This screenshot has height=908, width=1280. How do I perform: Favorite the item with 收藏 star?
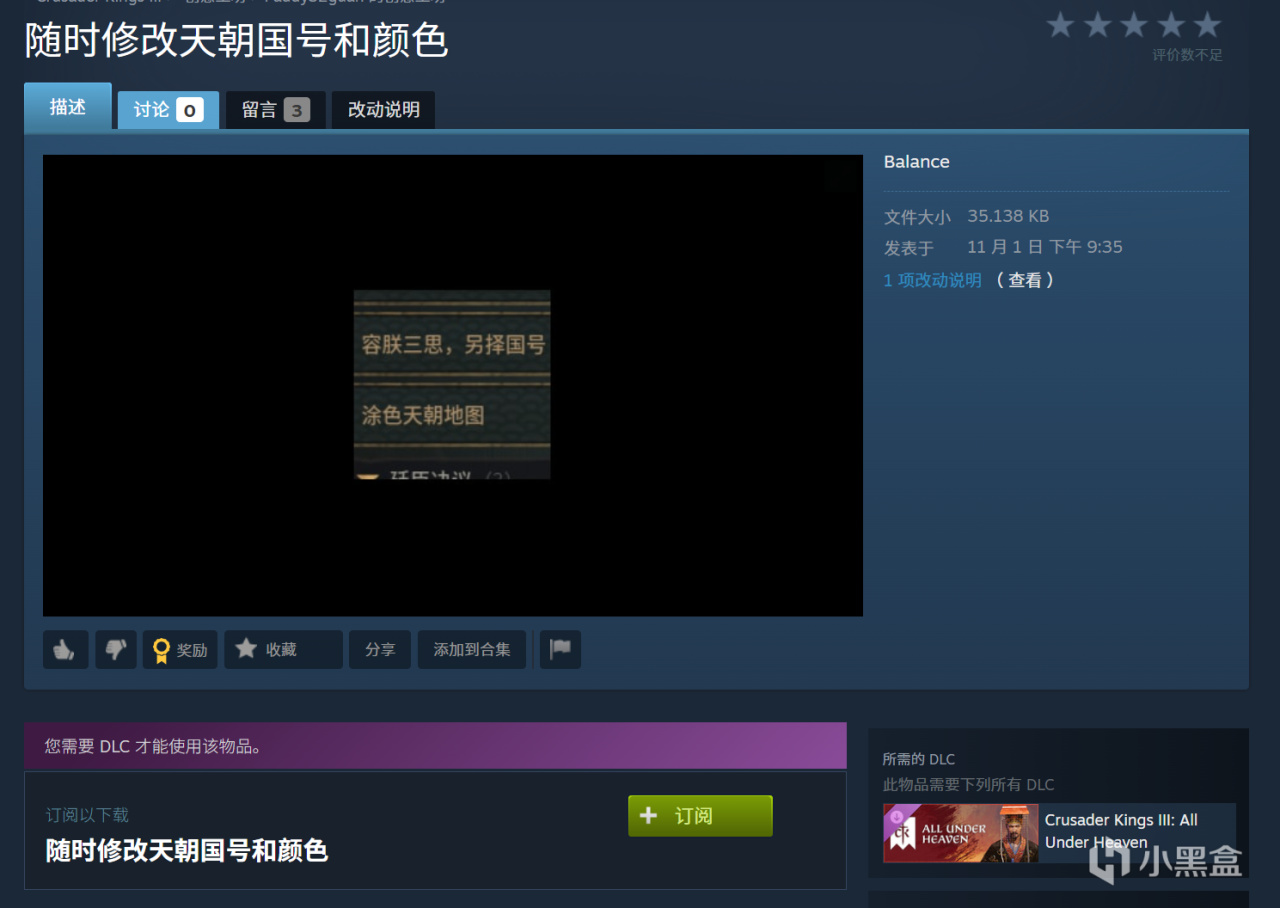(x=282, y=650)
